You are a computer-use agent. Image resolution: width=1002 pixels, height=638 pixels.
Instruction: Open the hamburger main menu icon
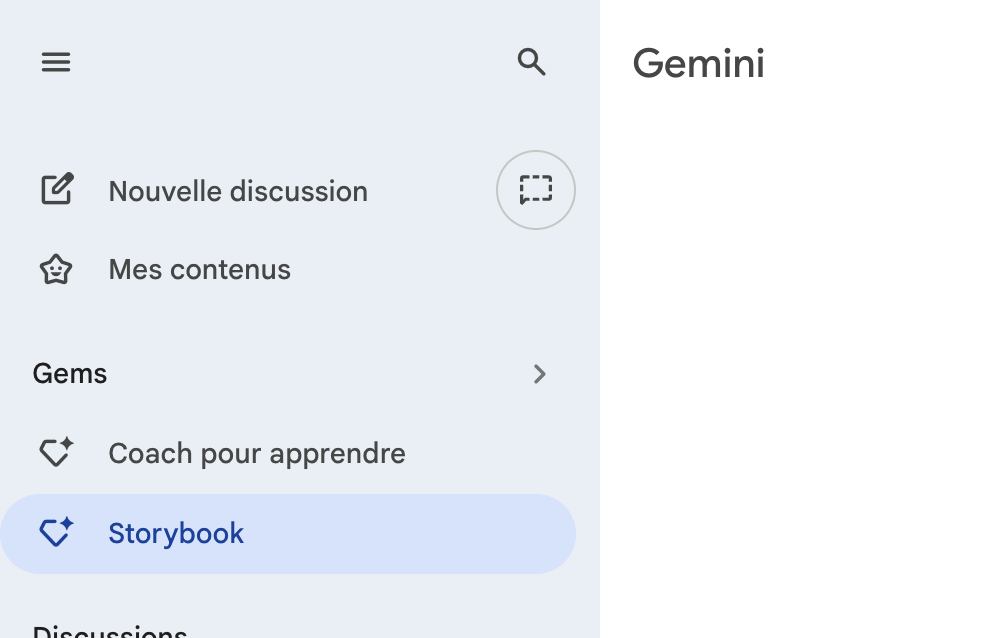56,62
